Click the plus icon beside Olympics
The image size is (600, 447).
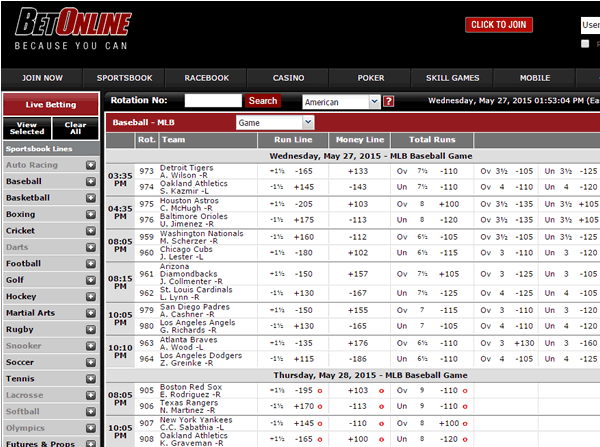[91, 428]
